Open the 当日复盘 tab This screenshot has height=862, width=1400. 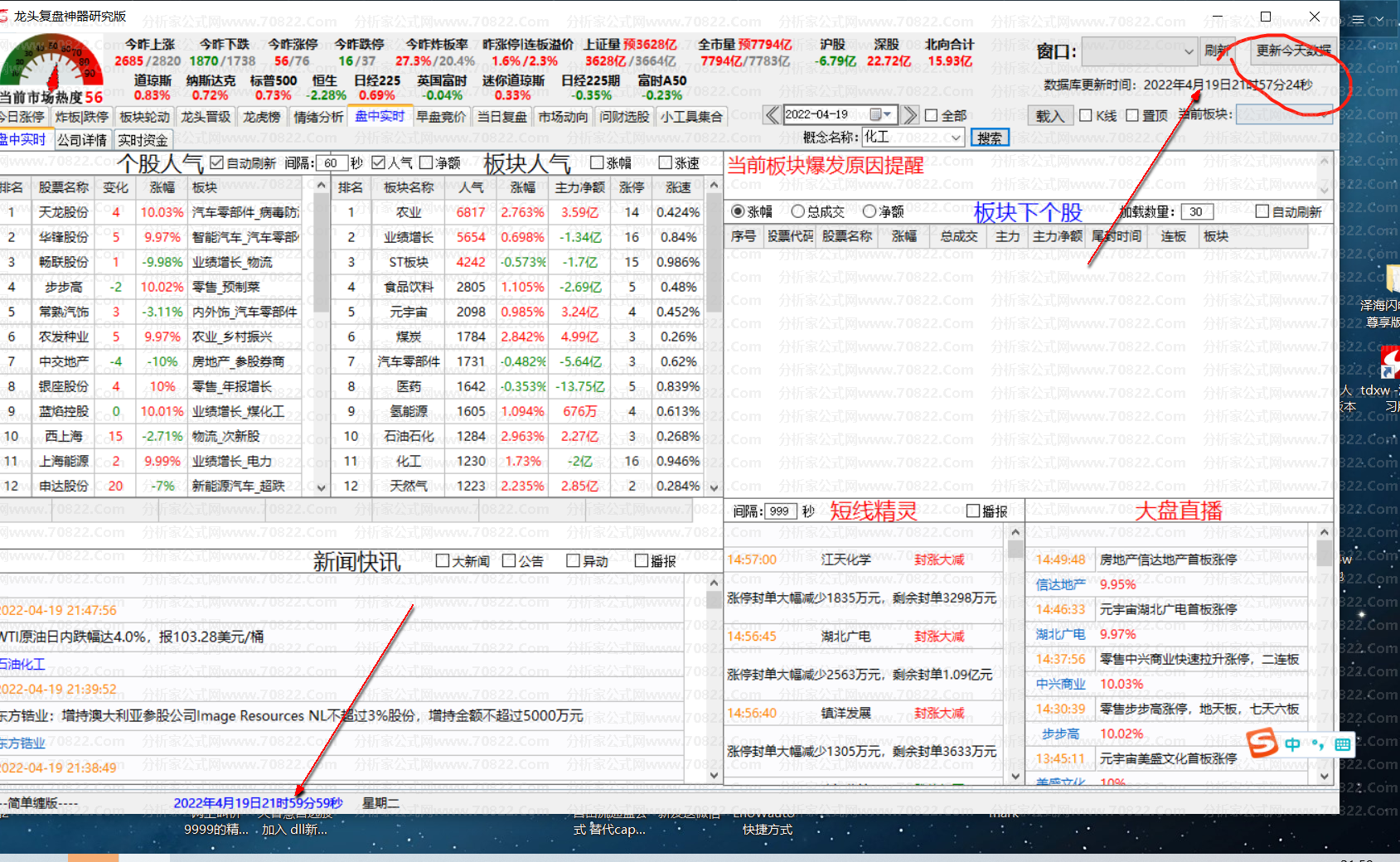click(502, 117)
